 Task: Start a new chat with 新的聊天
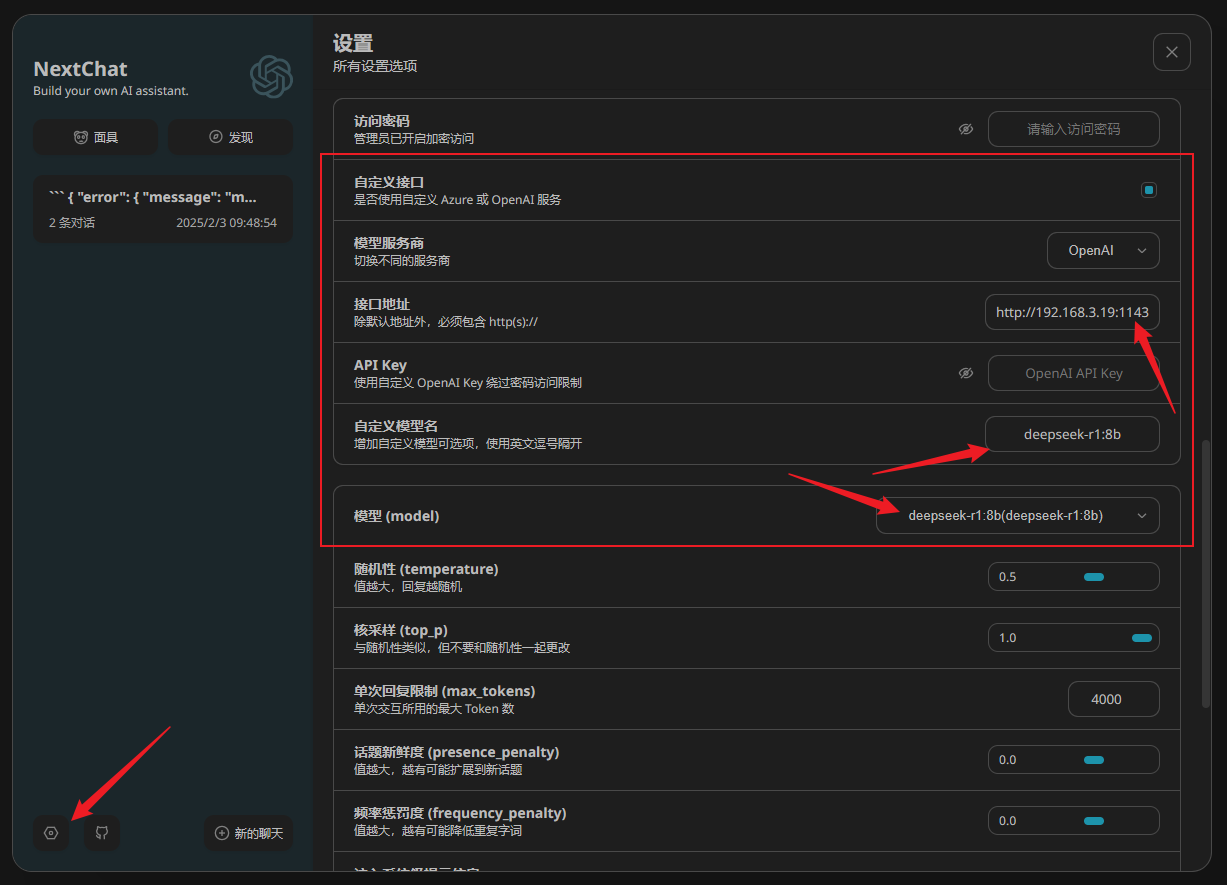[248, 832]
